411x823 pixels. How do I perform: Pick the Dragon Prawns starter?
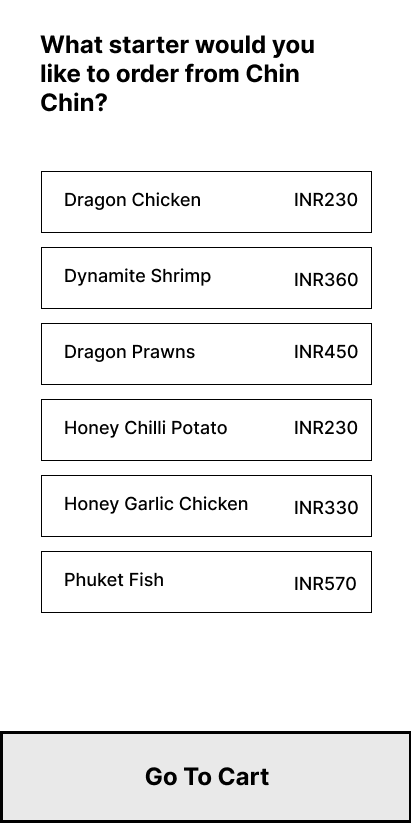(206, 354)
